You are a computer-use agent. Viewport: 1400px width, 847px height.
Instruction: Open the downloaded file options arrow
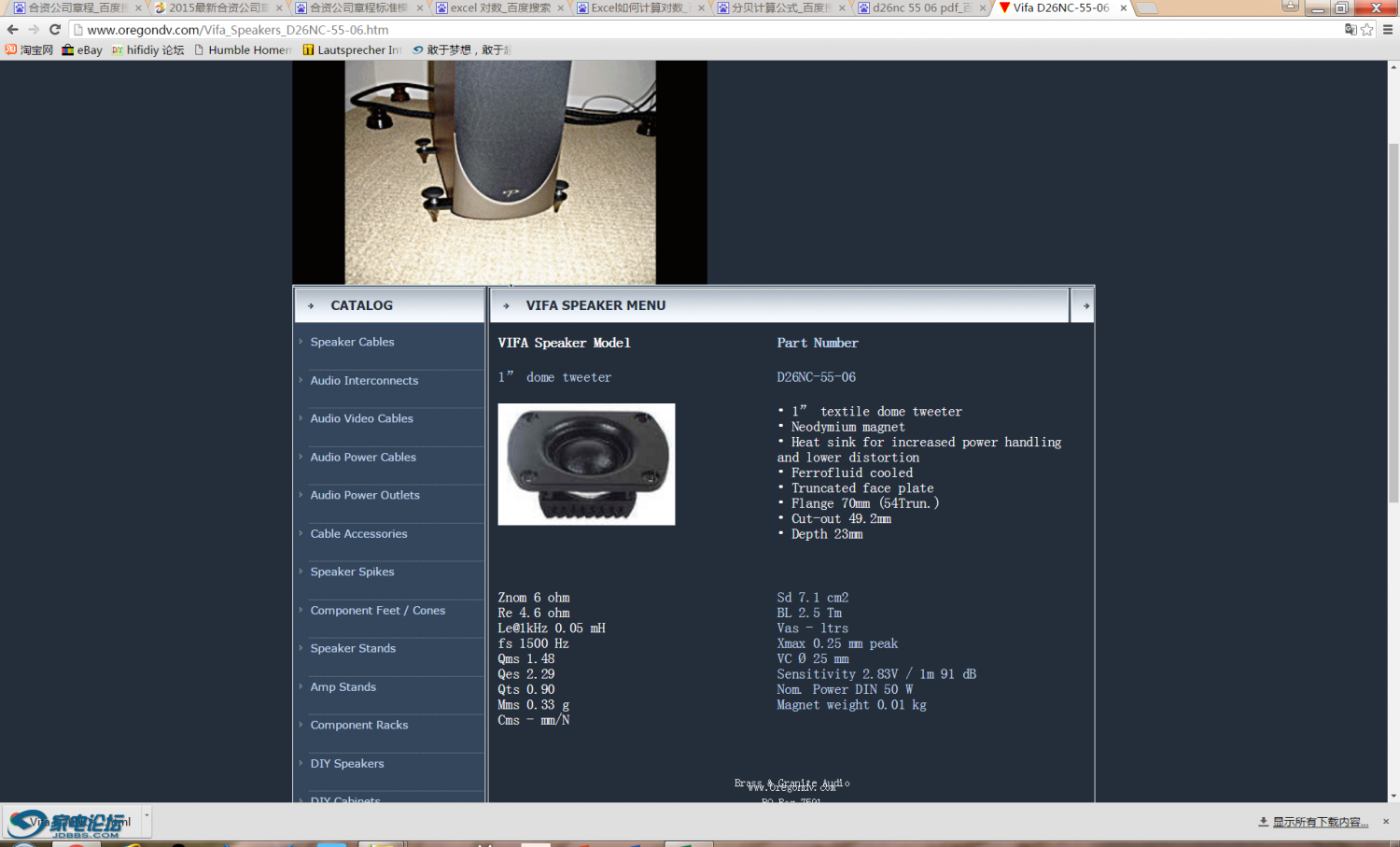tap(147, 816)
